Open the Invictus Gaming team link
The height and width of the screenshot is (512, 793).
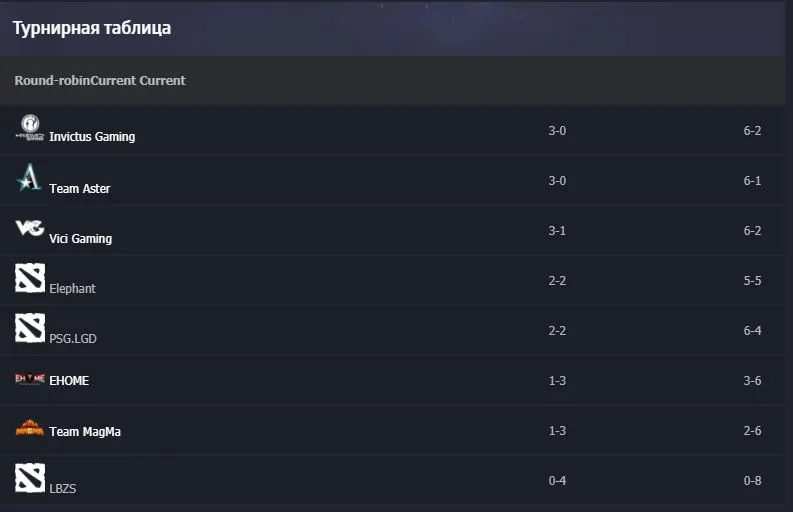click(92, 137)
